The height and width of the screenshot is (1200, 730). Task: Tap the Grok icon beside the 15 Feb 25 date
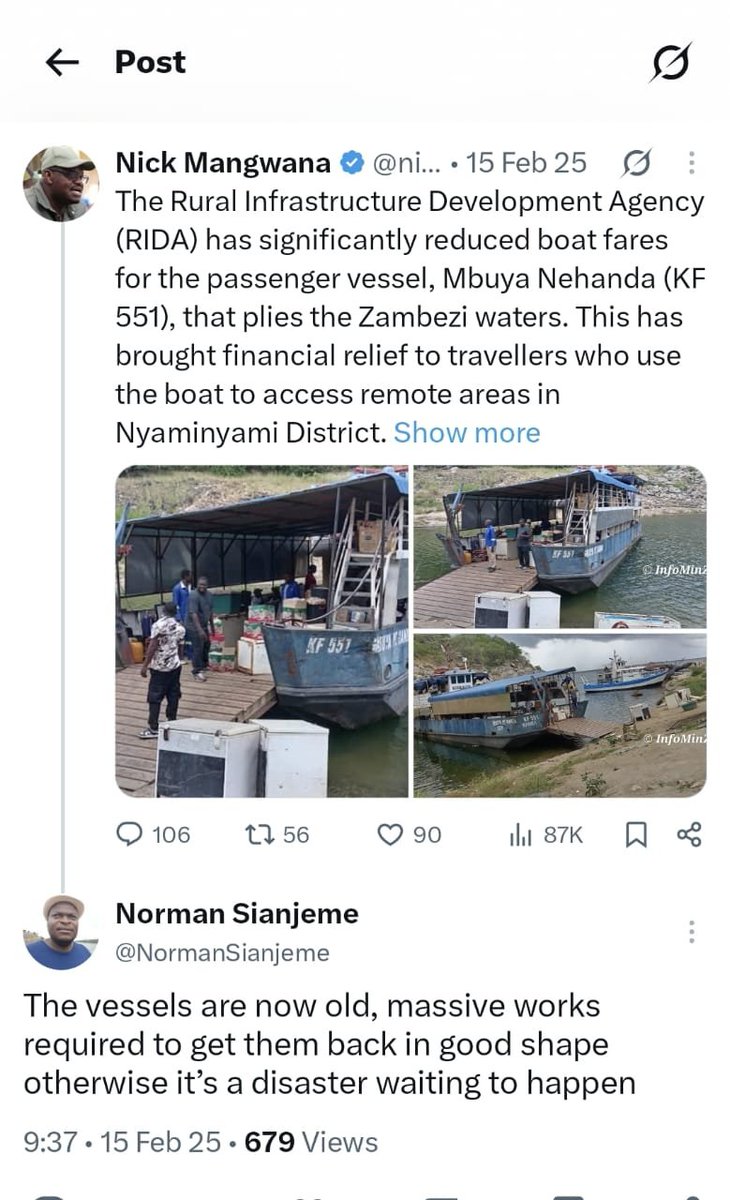(x=636, y=162)
